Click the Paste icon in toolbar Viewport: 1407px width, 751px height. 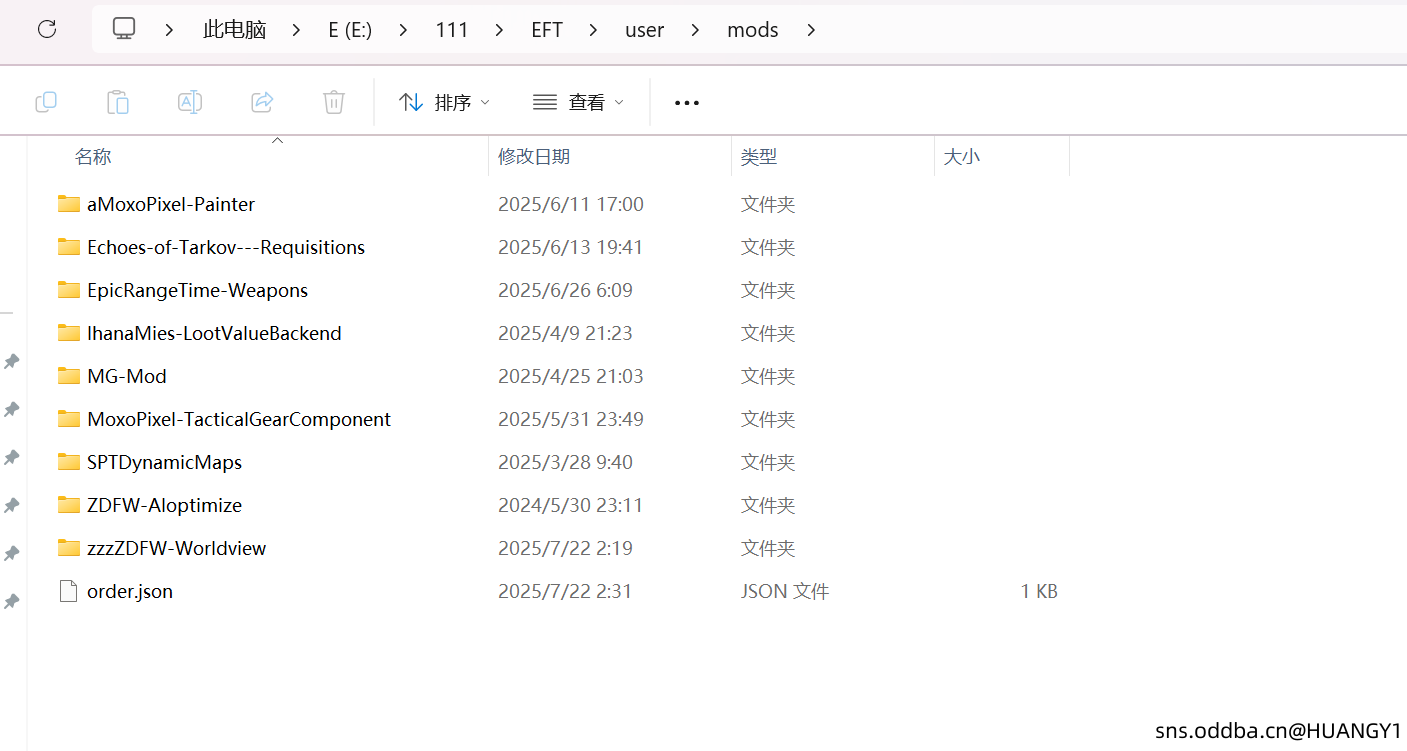coord(118,102)
